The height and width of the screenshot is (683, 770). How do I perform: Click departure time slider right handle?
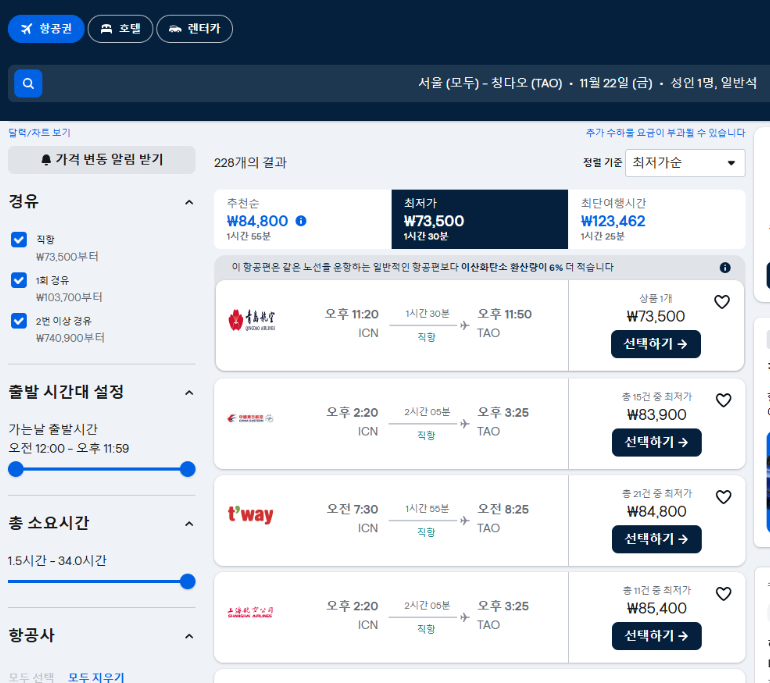188,469
